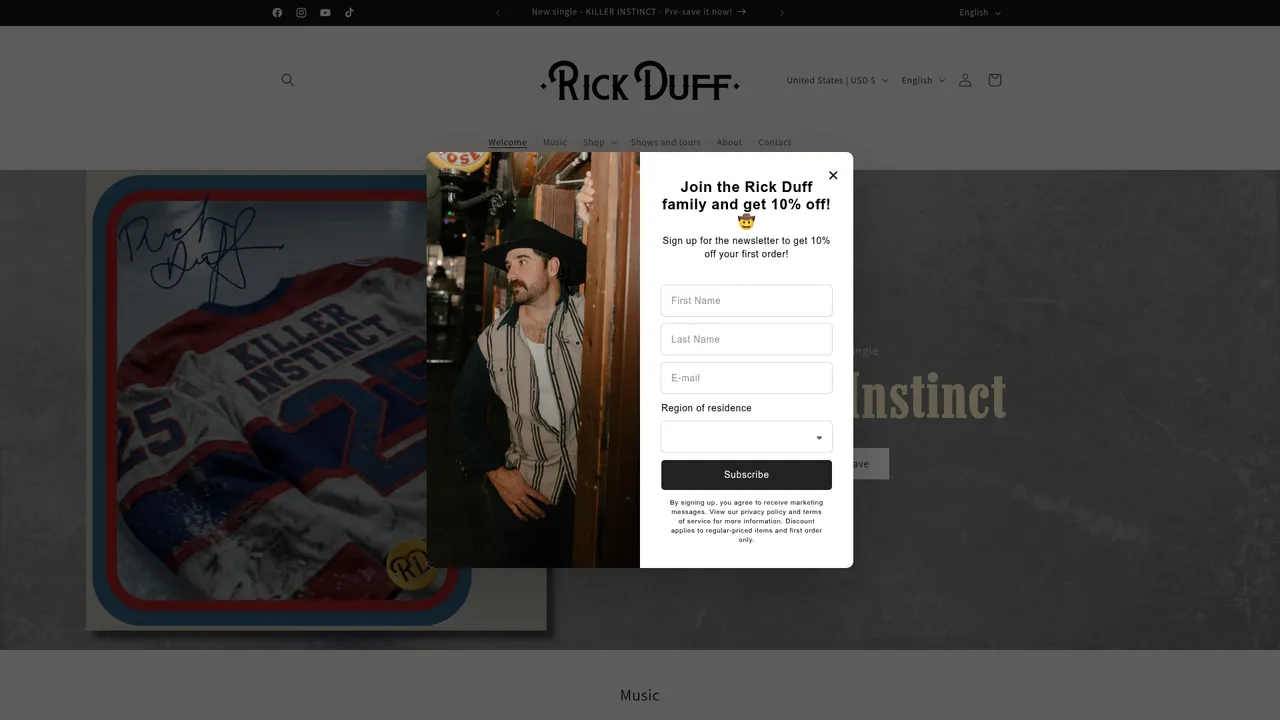
Task: Click the KILLER INSTINCT pre-save announcement link
Action: click(x=639, y=12)
